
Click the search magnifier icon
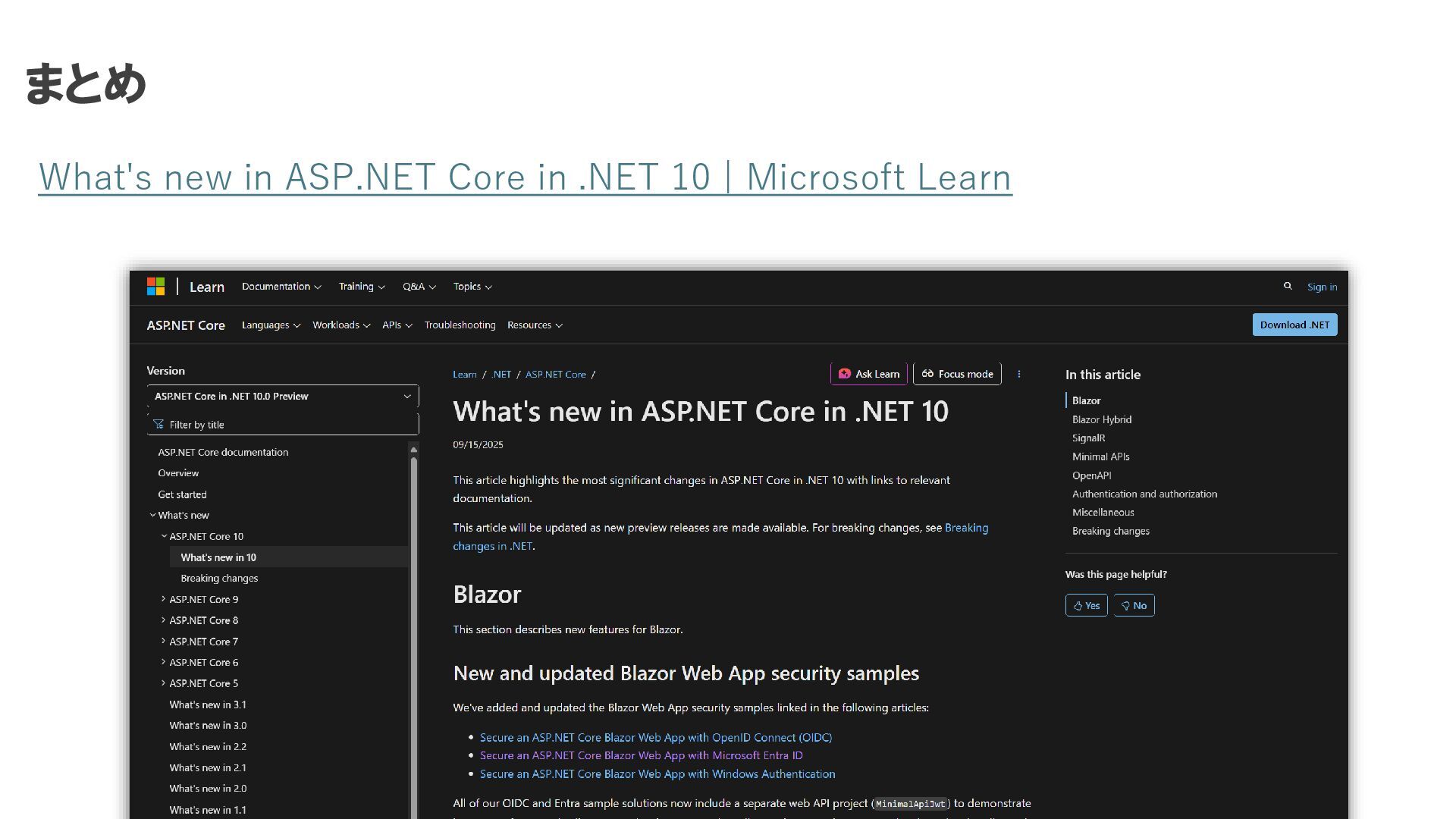pos(1287,286)
